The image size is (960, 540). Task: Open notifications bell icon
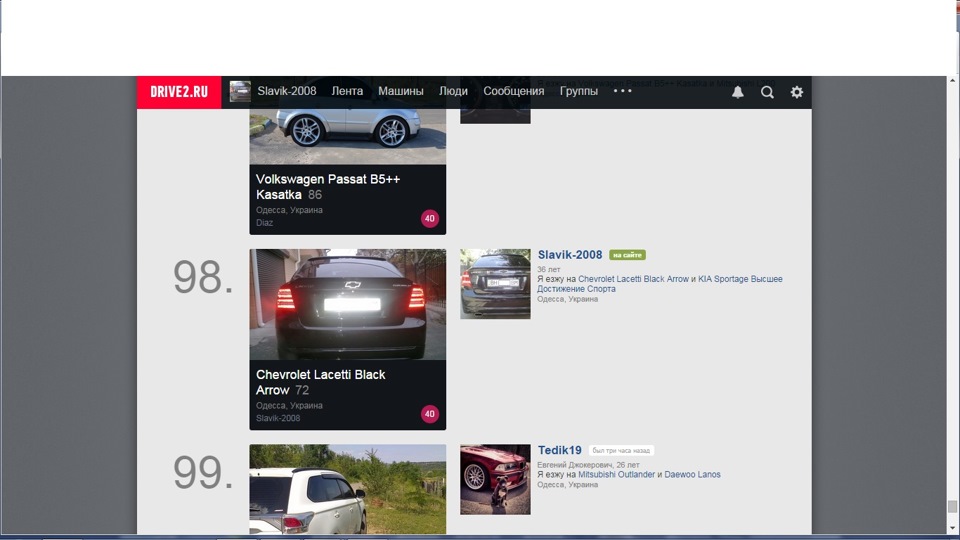(738, 92)
